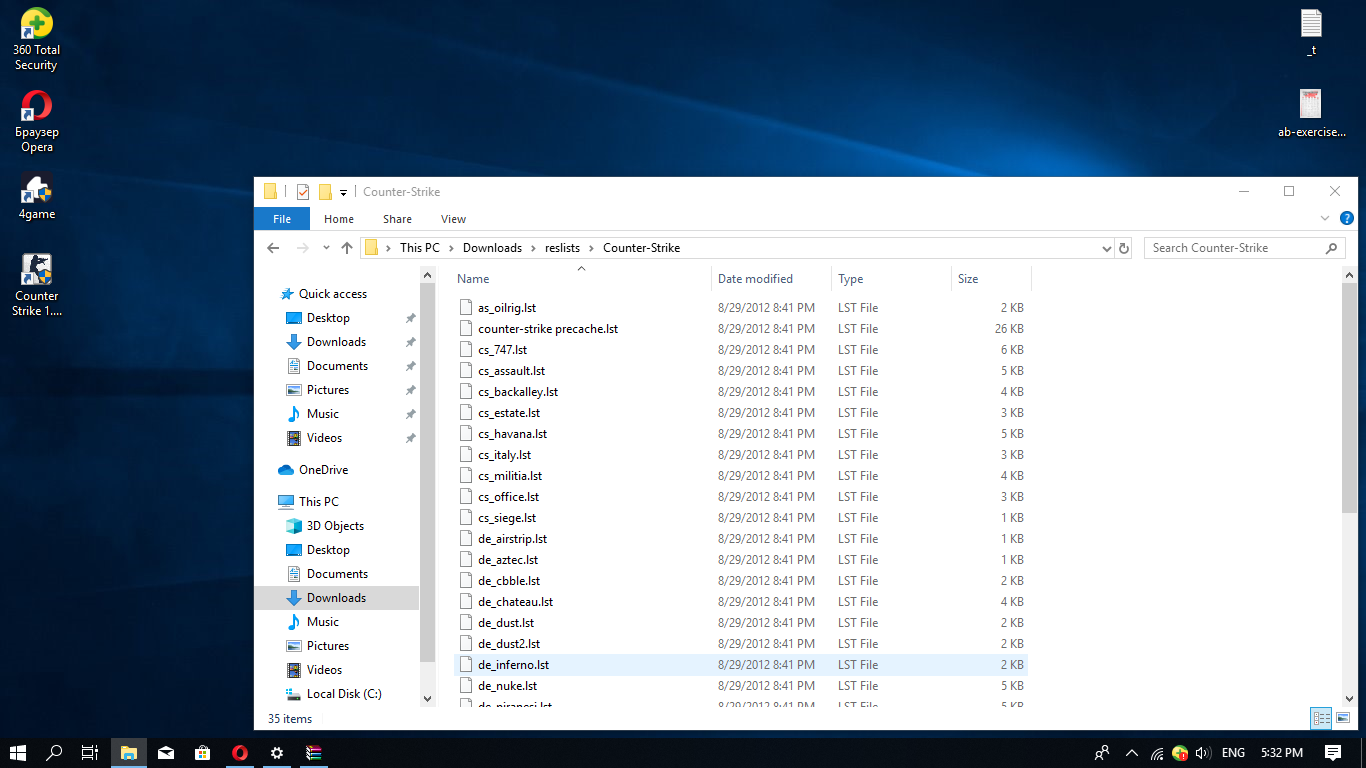1366x768 pixels.
Task: Sort files by the Date modified column
Action: tap(771, 279)
